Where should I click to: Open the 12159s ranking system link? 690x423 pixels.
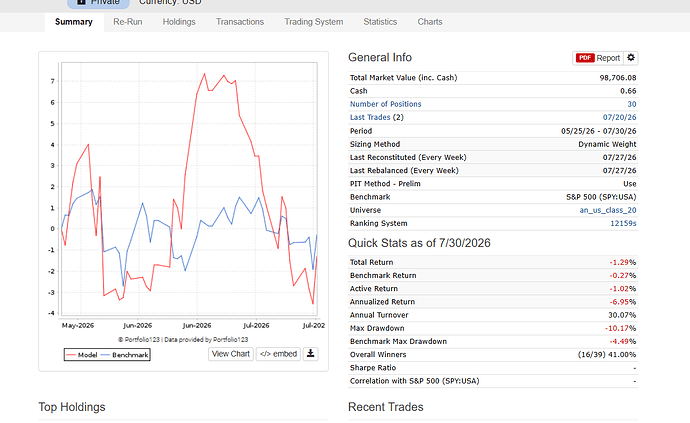[623, 223]
